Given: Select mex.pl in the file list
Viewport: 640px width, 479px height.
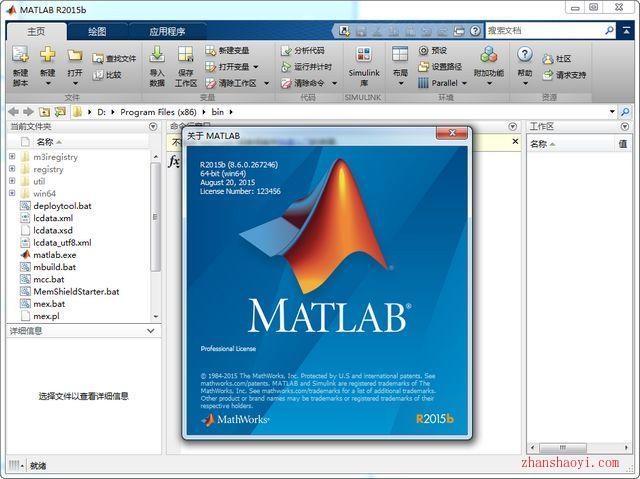Looking at the screenshot, I should 46,316.
